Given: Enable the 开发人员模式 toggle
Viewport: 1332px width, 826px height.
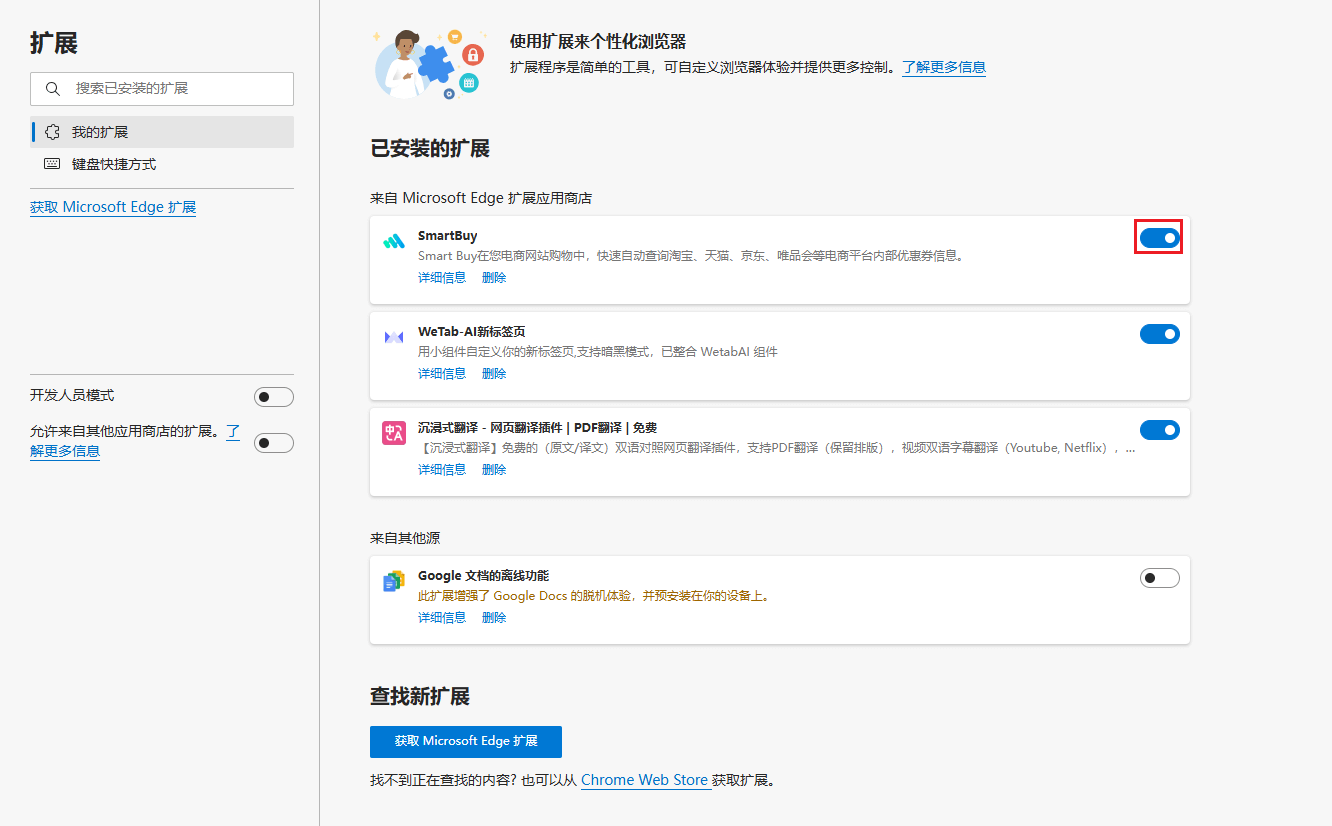Looking at the screenshot, I should (x=273, y=396).
